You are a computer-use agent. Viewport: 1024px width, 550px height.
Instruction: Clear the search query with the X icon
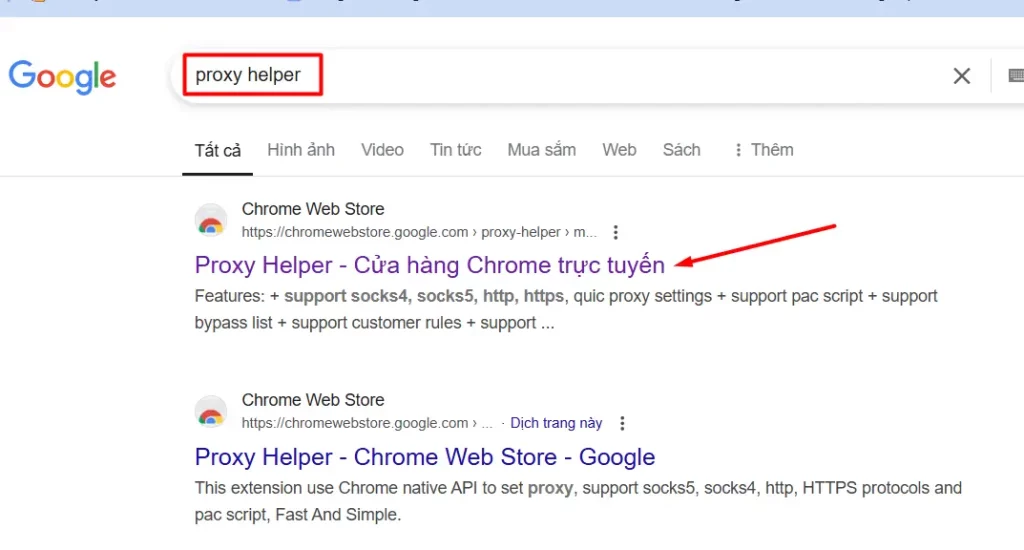[961, 76]
